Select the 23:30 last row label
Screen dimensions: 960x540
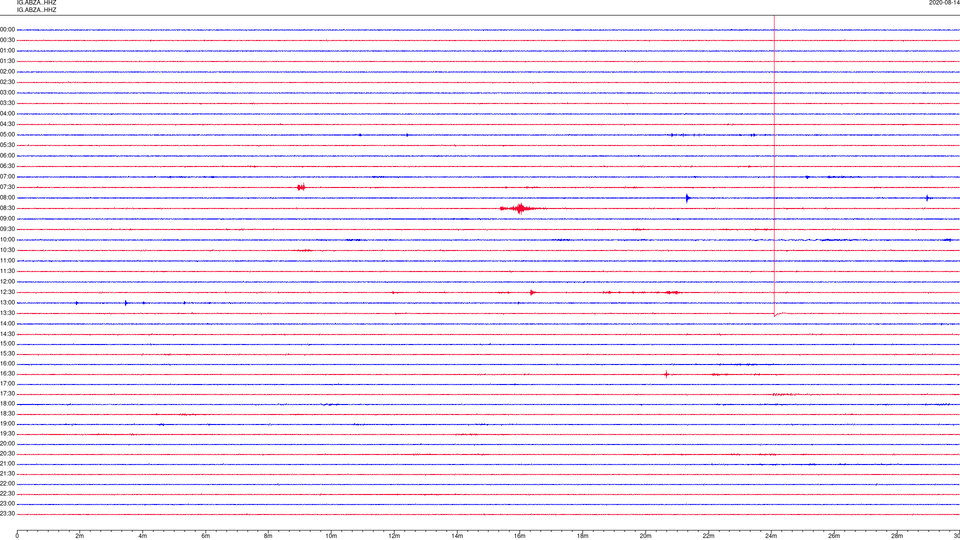pyautogui.click(x=7, y=514)
